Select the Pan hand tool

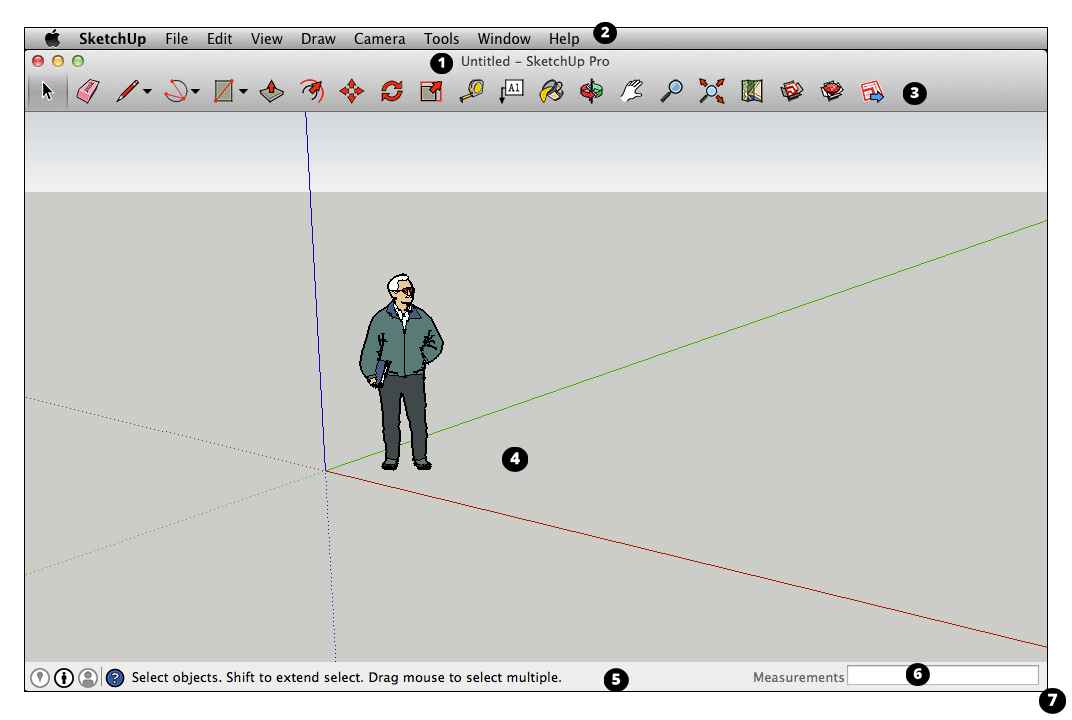631,92
